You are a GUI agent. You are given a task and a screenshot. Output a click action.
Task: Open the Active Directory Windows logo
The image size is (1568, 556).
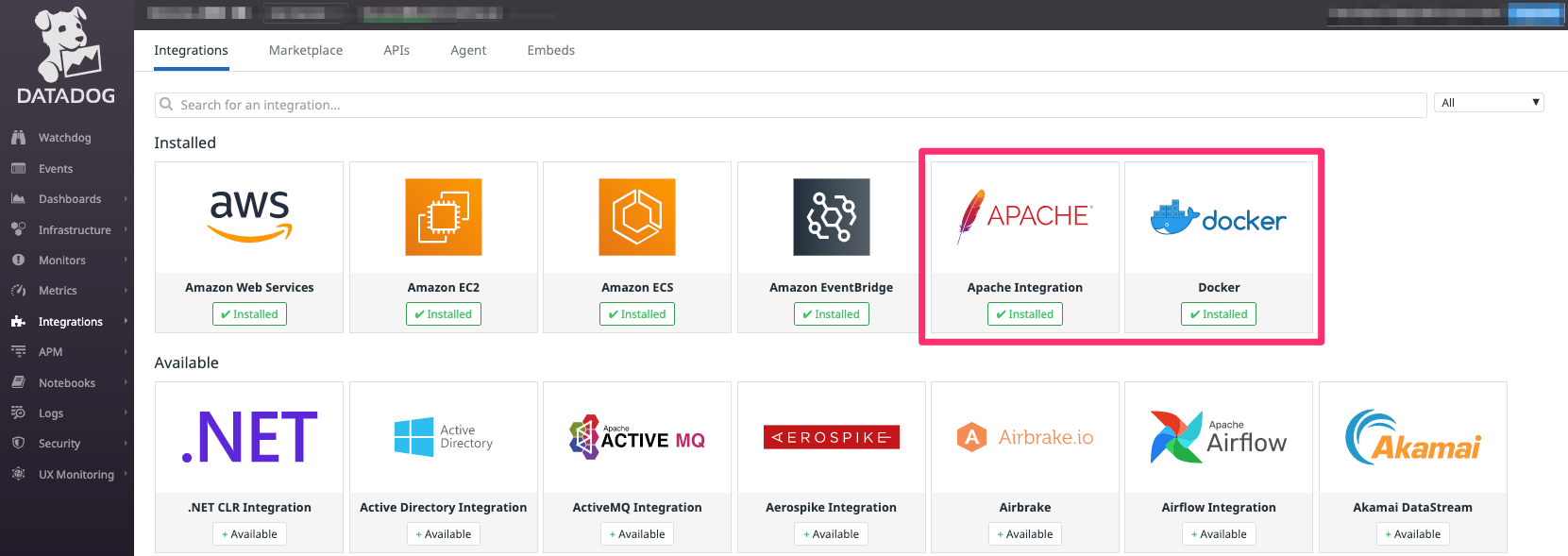[444, 437]
